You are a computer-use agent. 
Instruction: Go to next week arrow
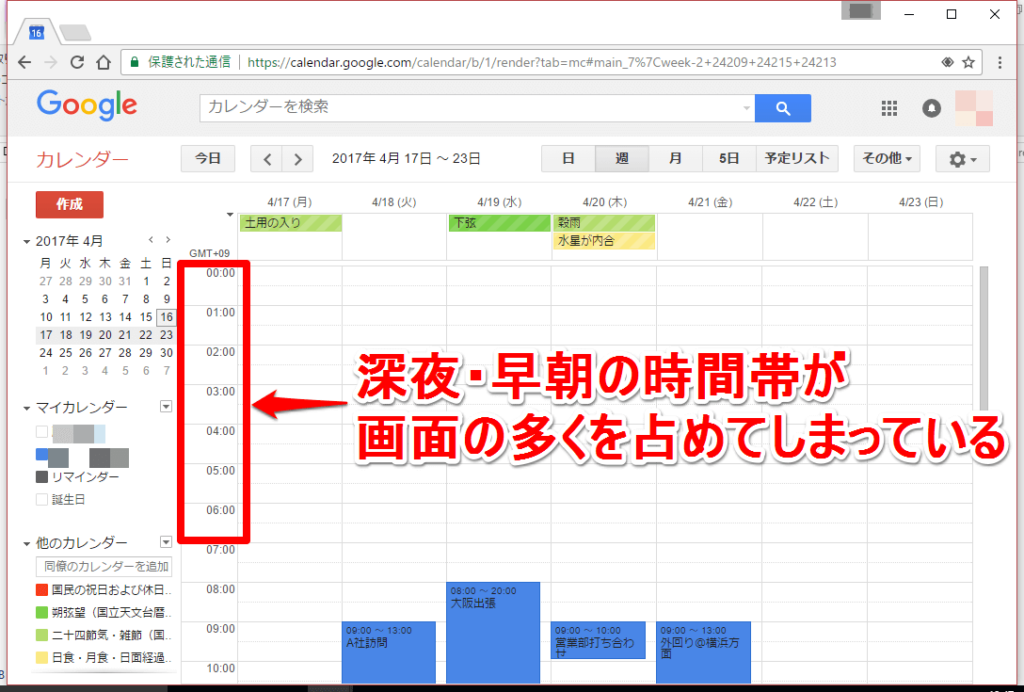(298, 159)
